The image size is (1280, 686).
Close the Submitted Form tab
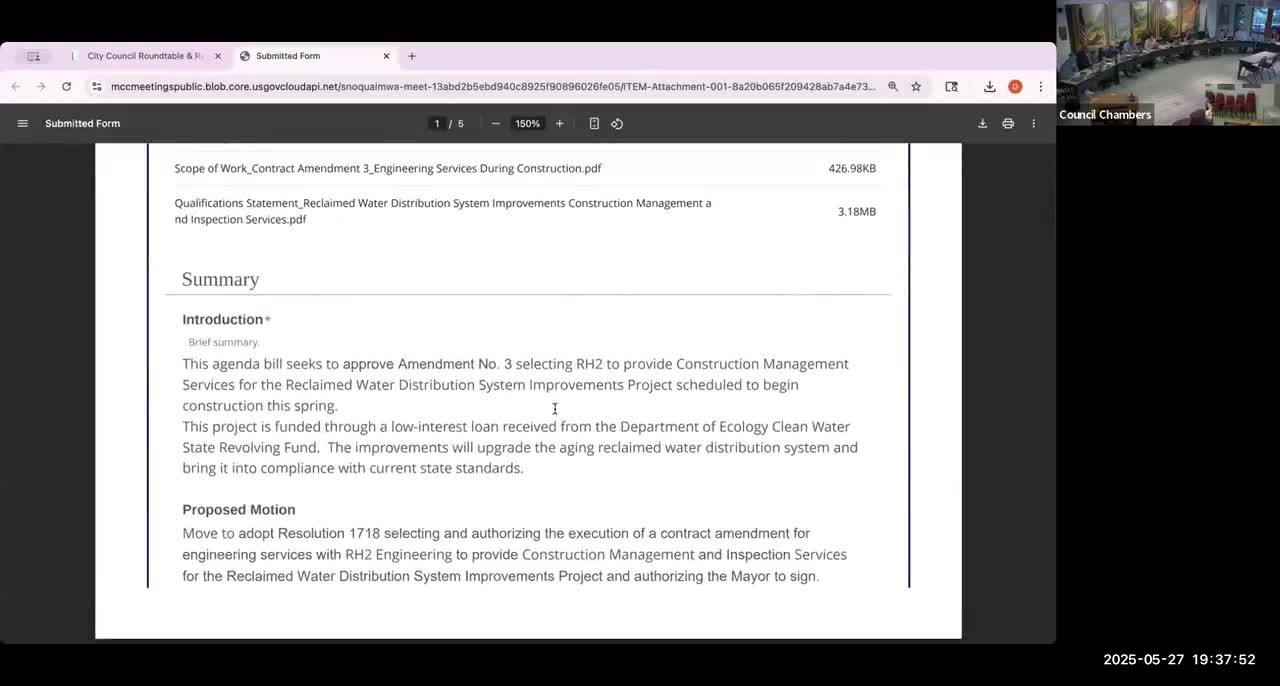coord(386,56)
